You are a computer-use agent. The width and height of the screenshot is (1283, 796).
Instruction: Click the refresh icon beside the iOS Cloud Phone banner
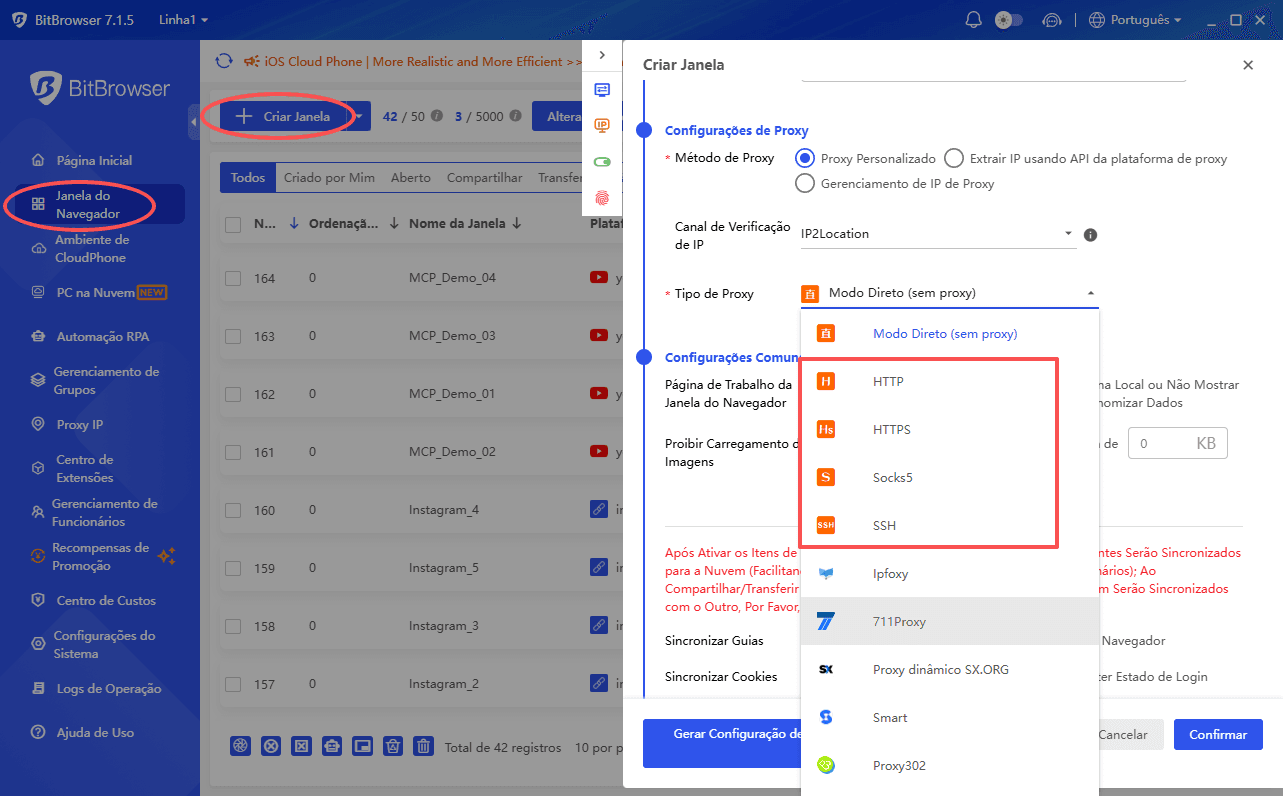tap(224, 61)
